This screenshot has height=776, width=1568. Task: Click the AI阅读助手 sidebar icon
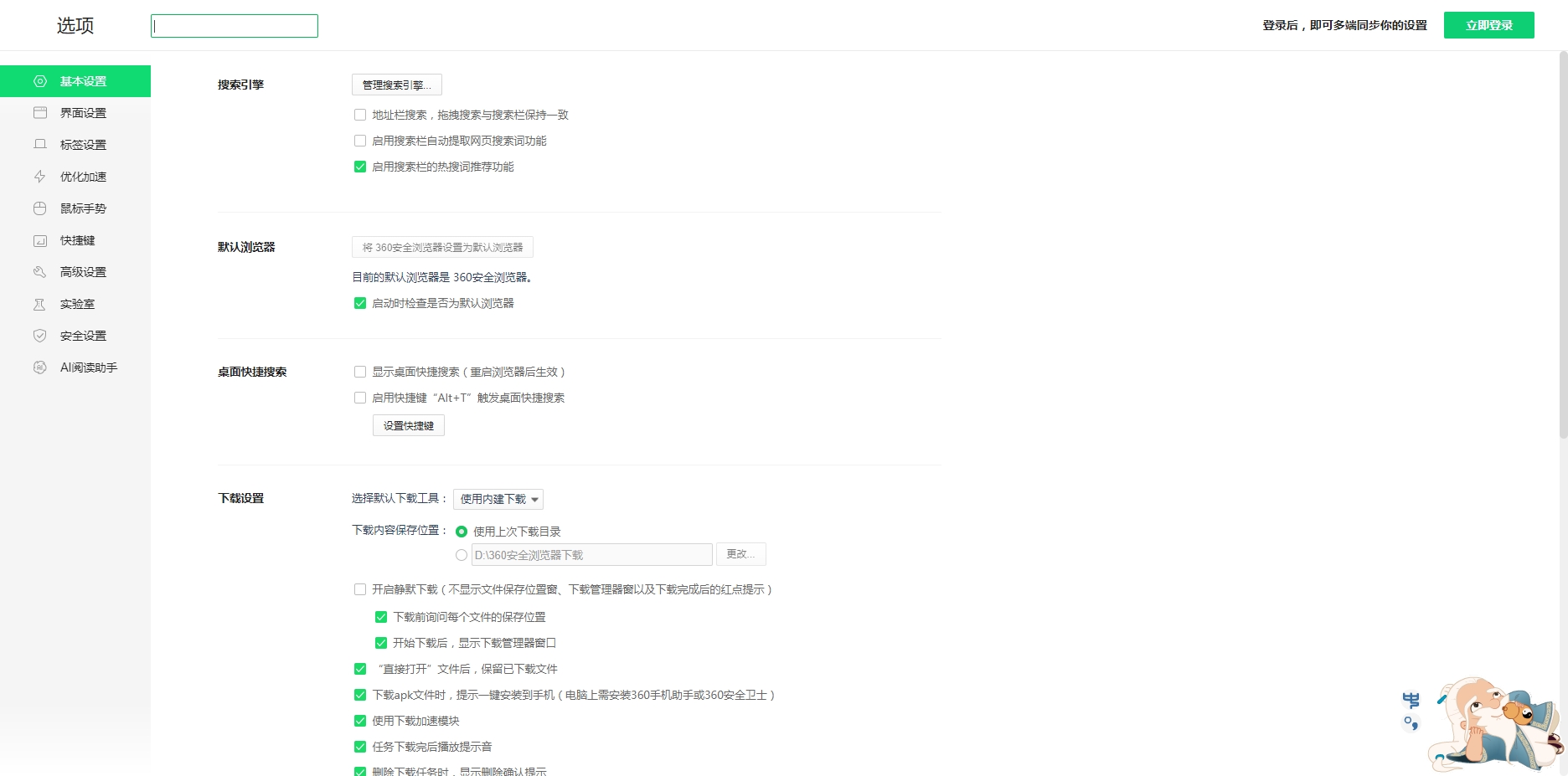[39, 367]
